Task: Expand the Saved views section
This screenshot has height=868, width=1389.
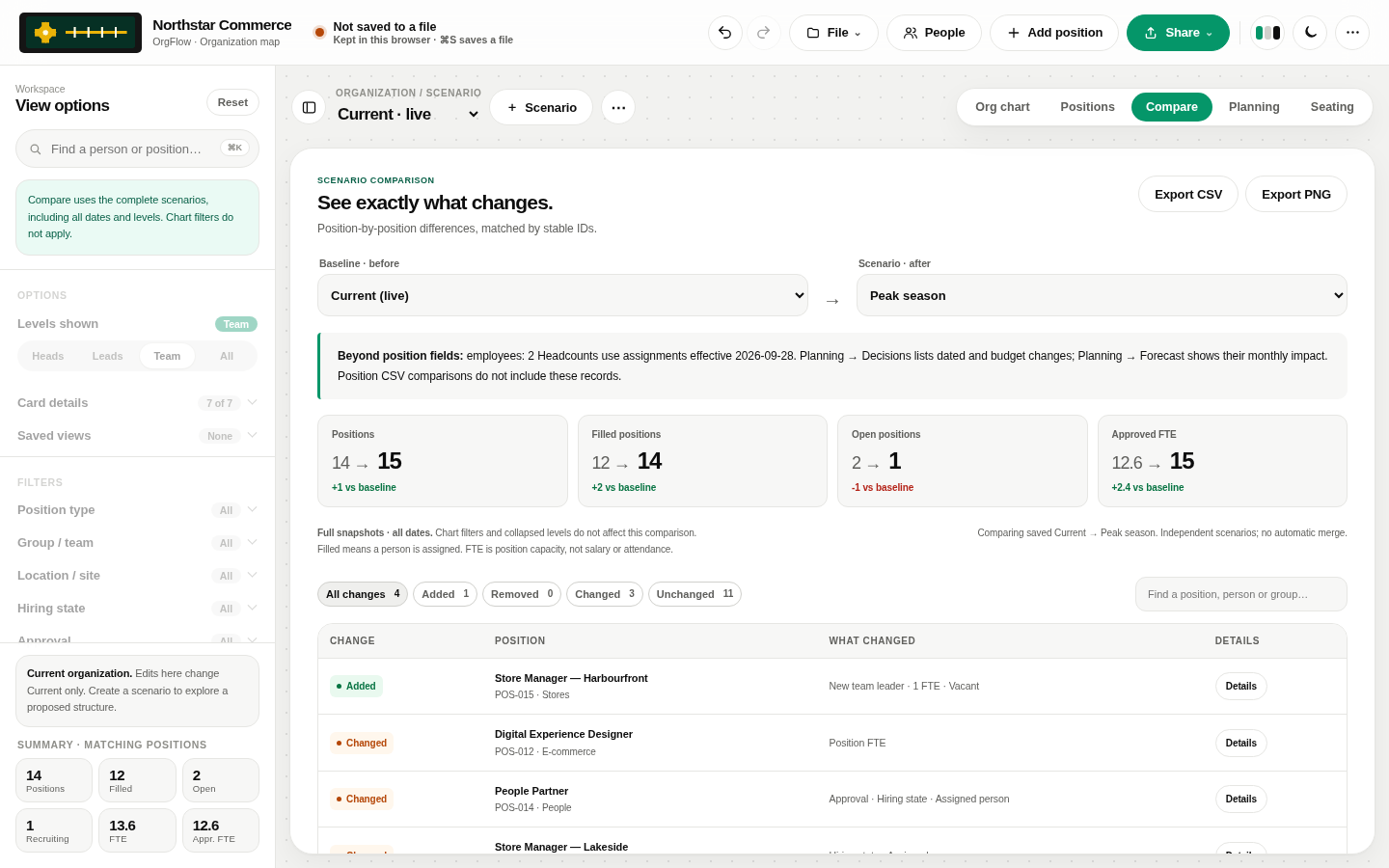Action: pyautogui.click(x=137, y=436)
